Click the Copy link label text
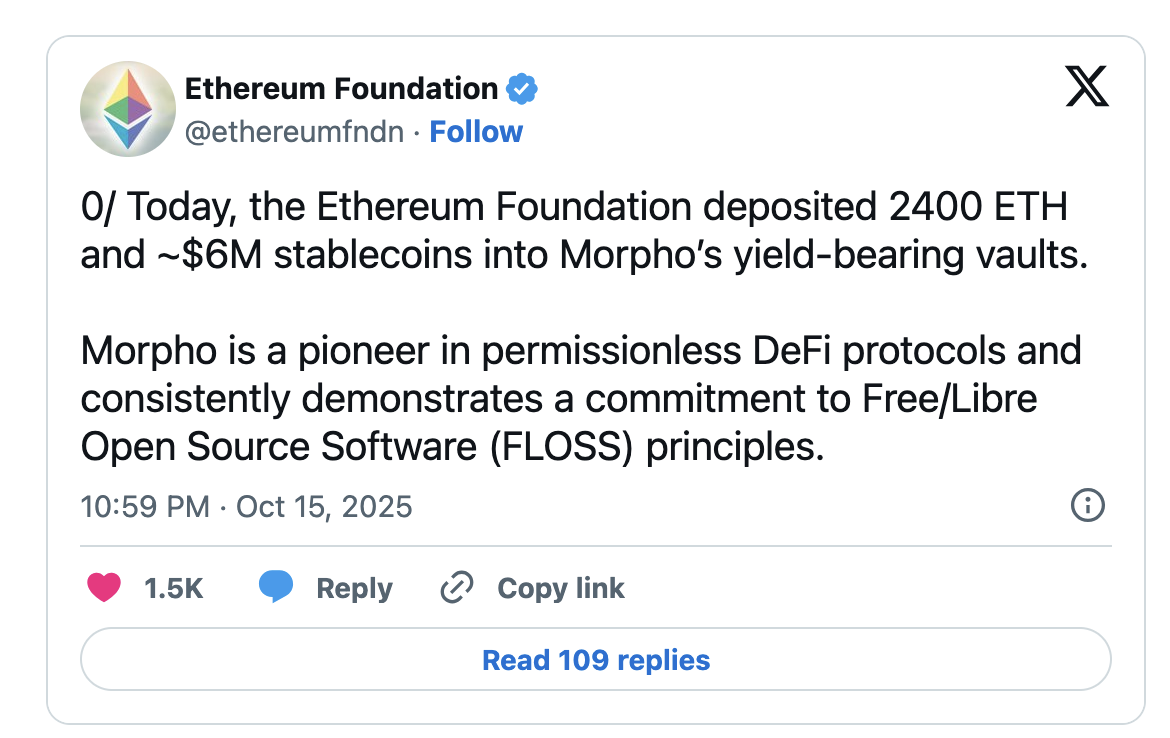The height and width of the screenshot is (738, 1170). pyautogui.click(x=560, y=588)
